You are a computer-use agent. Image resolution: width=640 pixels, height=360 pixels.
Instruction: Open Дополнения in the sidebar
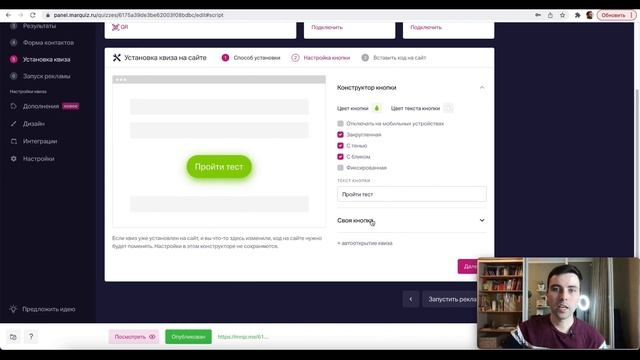(41, 106)
